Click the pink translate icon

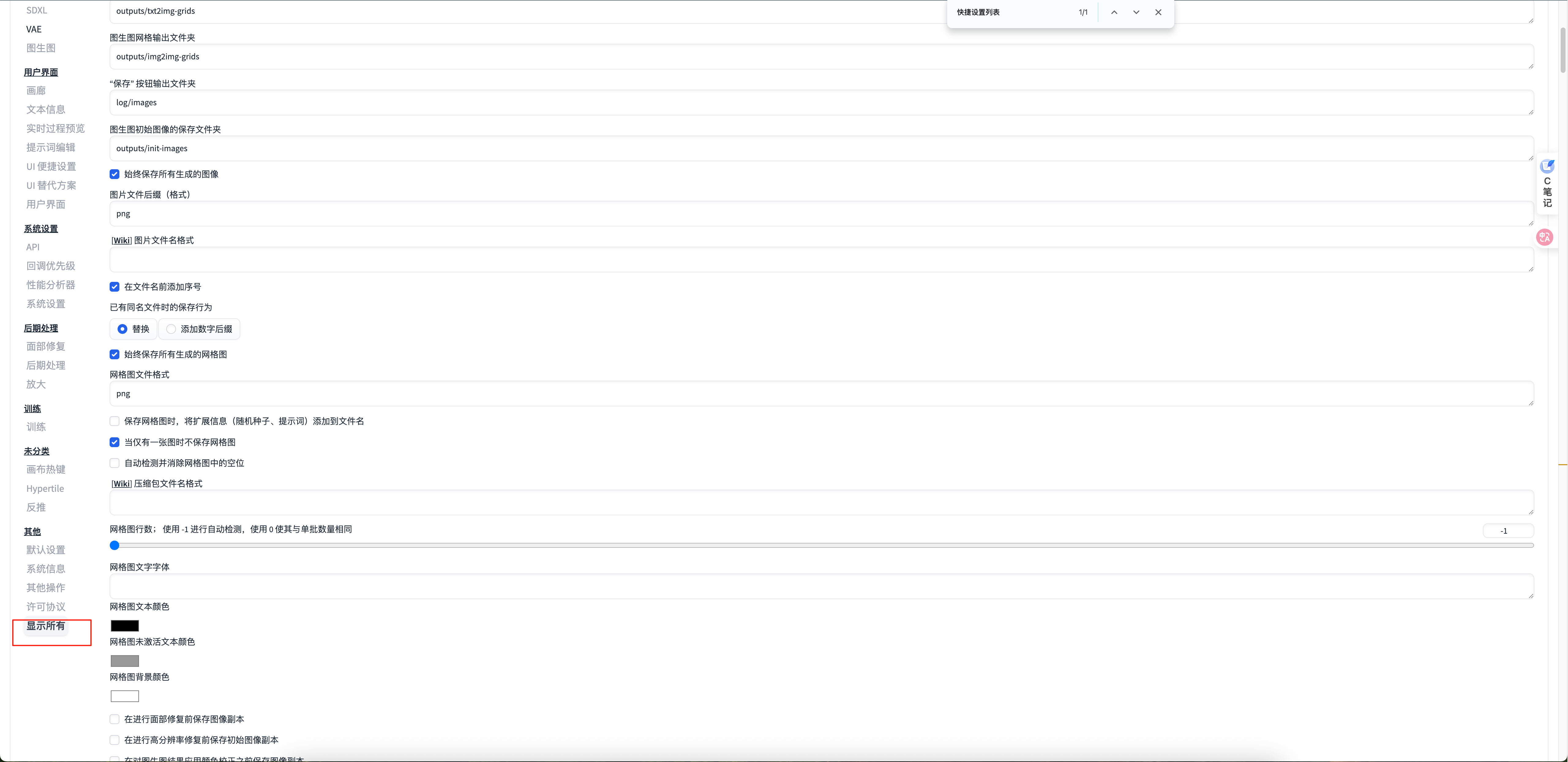1545,237
